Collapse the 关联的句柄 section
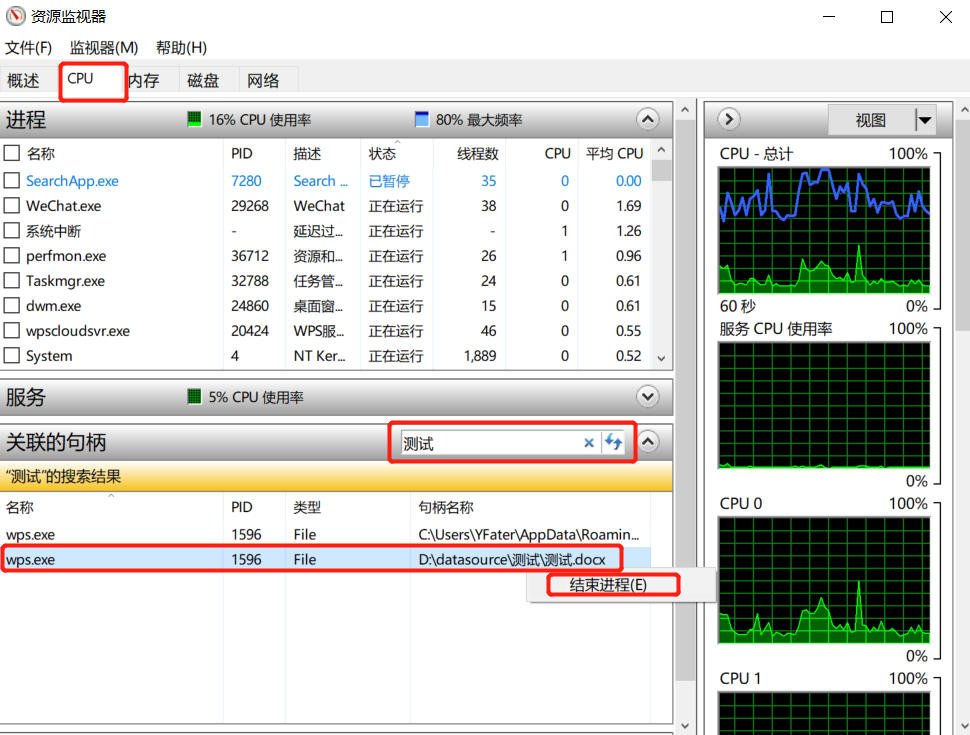Screen dimensions: 970x735 (648, 442)
